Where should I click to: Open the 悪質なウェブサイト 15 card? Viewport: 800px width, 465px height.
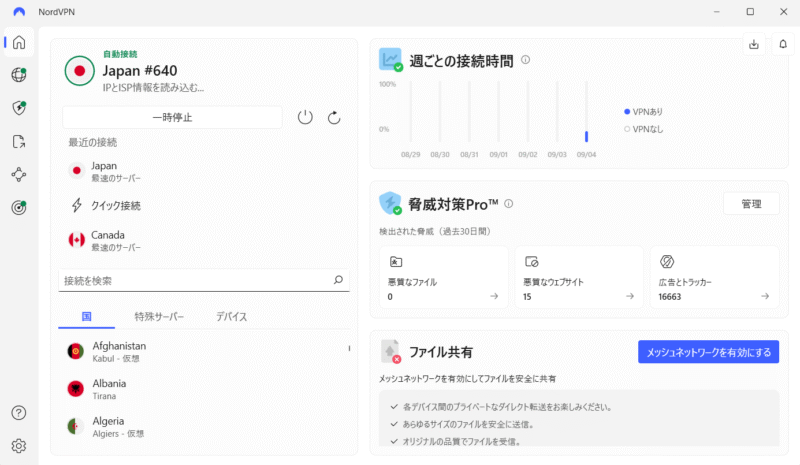579,277
